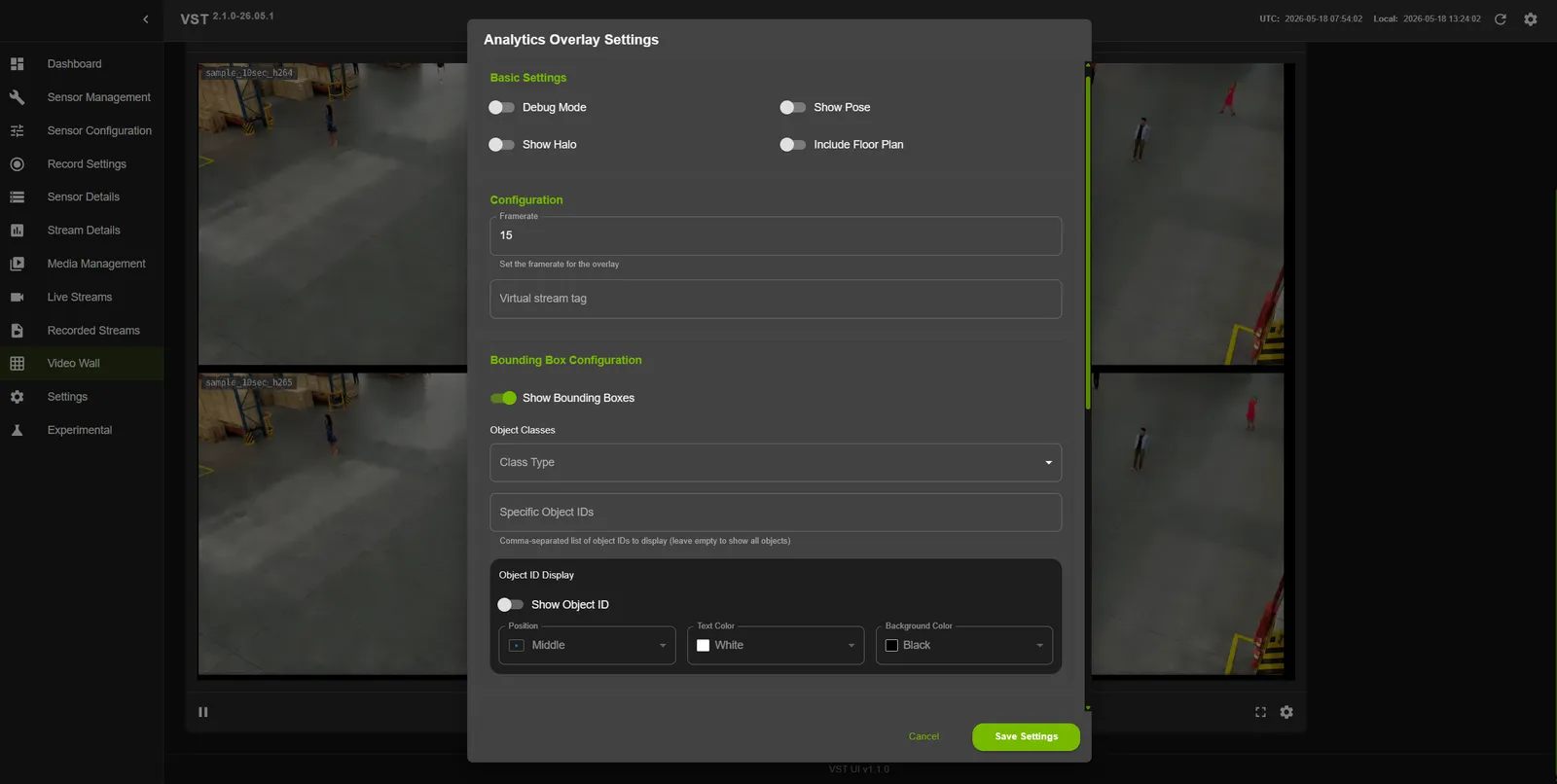
Task: Click the Recorded Streams file icon
Action: (17, 331)
